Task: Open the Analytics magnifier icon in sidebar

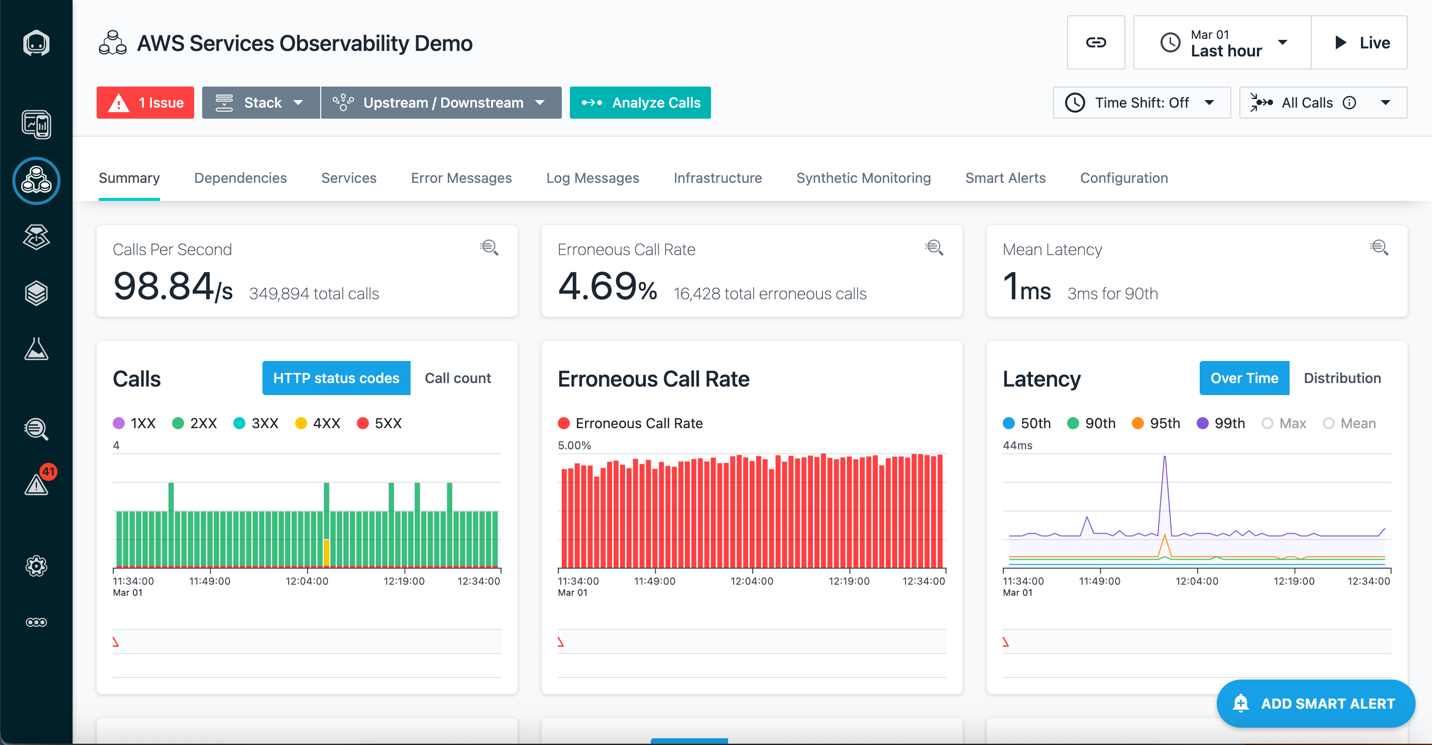Action: point(36,429)
